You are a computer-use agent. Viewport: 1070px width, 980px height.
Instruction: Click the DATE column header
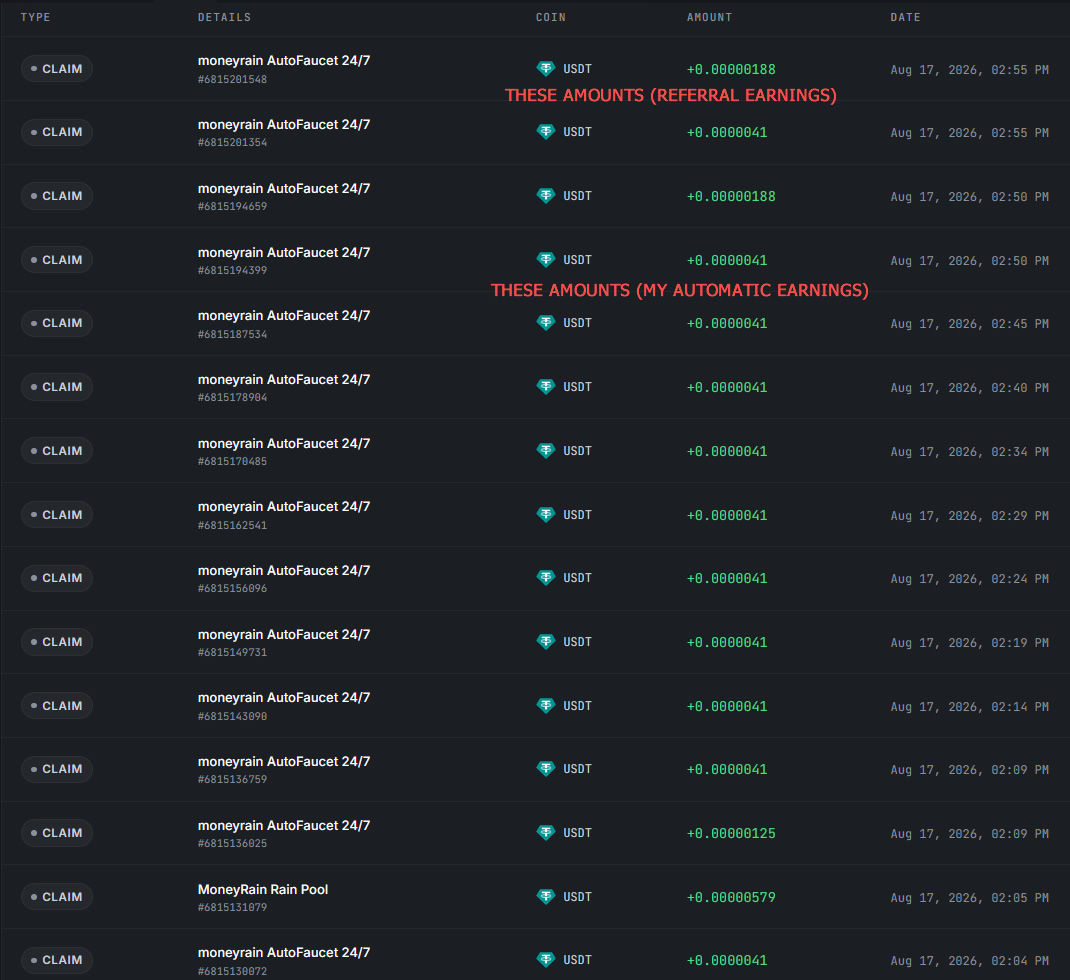click(906, 17)
